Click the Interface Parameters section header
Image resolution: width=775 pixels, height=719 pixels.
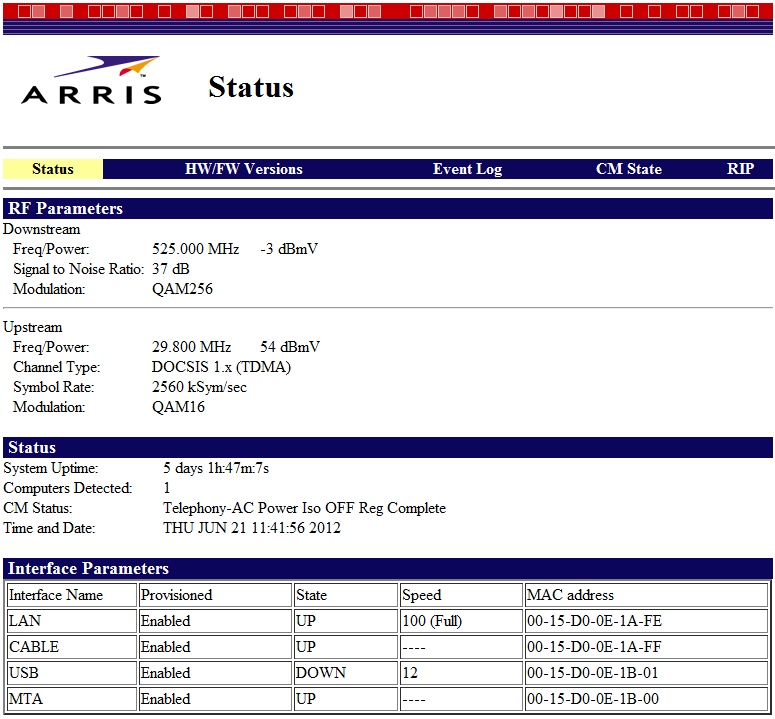pyautogui.click(x=388, y=568)
